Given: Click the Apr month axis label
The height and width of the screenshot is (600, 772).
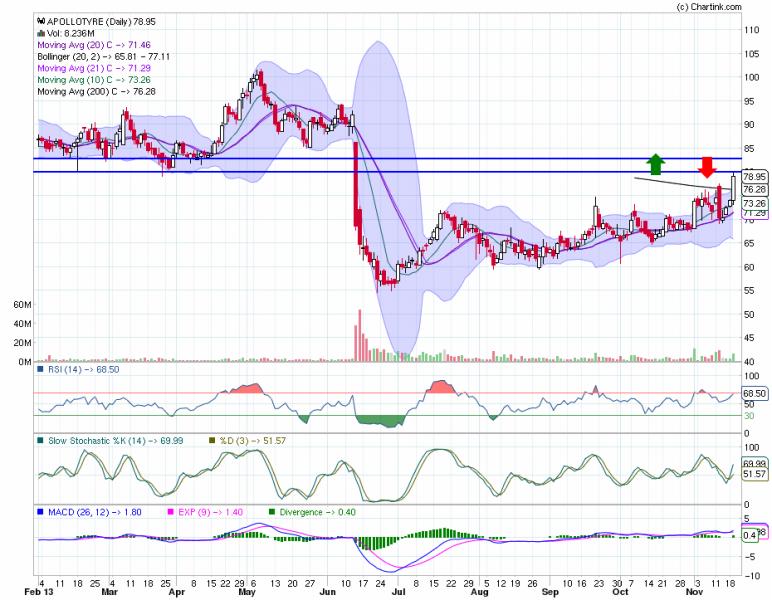Looking at the screenshot, I should [177, 592].
